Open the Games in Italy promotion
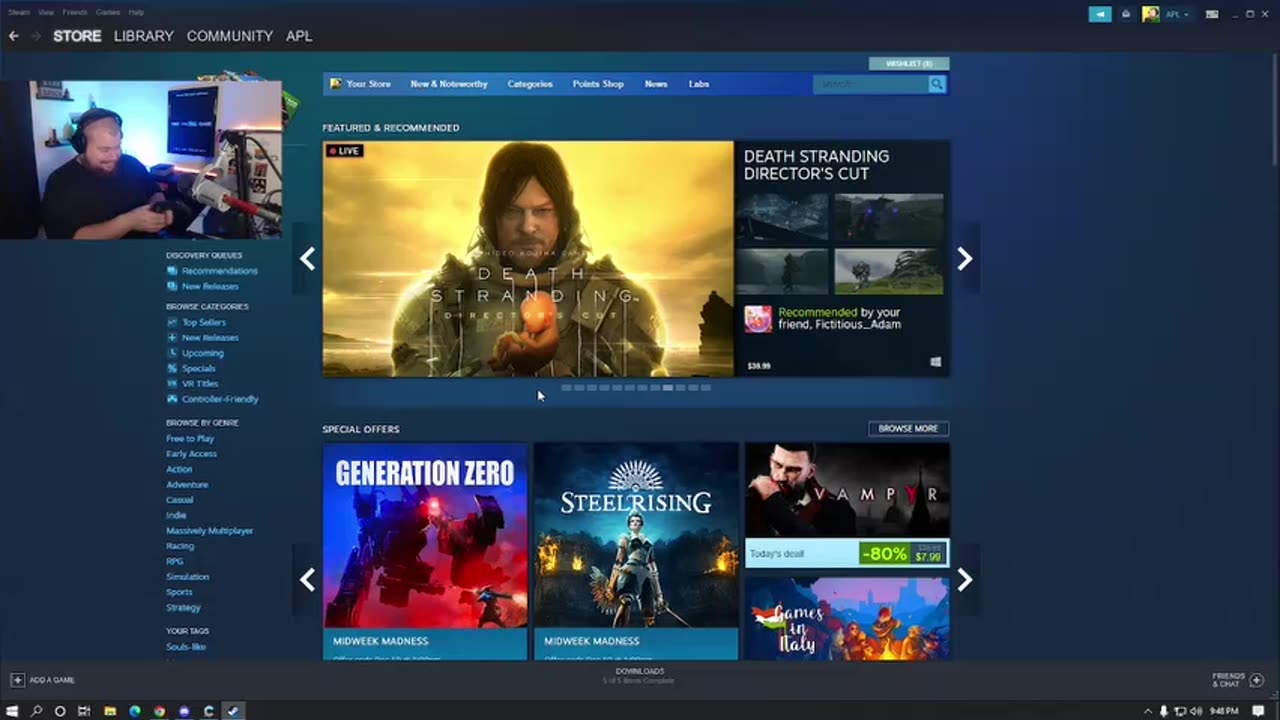Viewport: 1280px width, 720px height. pyautogui.click(x=847, y=618)
